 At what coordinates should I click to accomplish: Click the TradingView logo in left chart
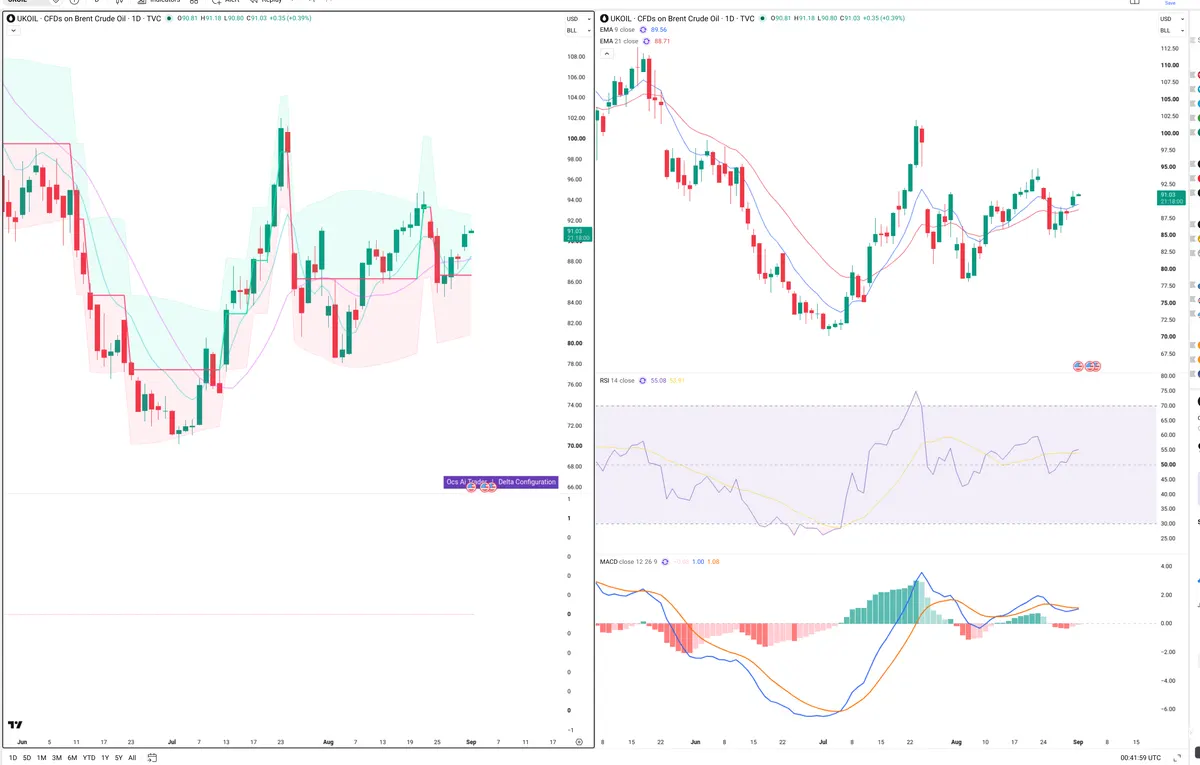15,725
